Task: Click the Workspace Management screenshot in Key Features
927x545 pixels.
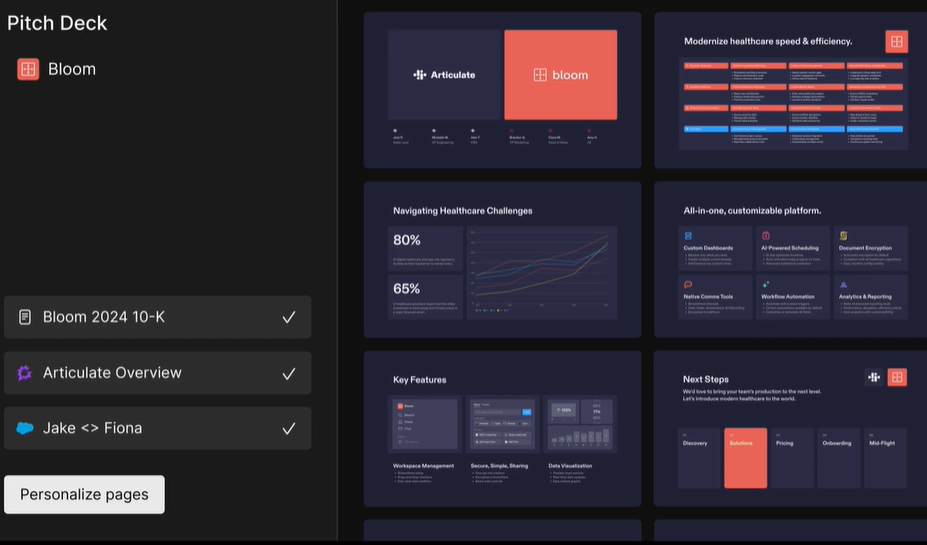Action: click(425, 424)
